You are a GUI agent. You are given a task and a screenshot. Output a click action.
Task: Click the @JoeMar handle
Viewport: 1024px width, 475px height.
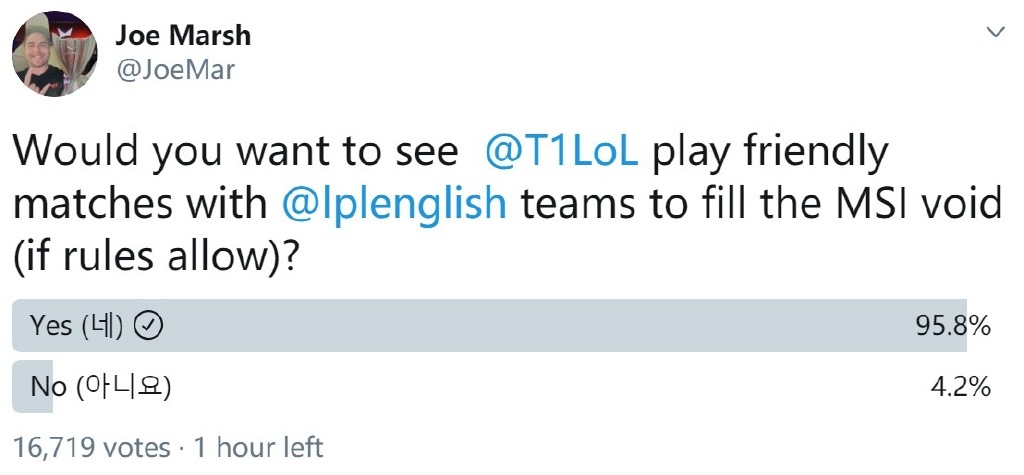[x=175, y=69]
